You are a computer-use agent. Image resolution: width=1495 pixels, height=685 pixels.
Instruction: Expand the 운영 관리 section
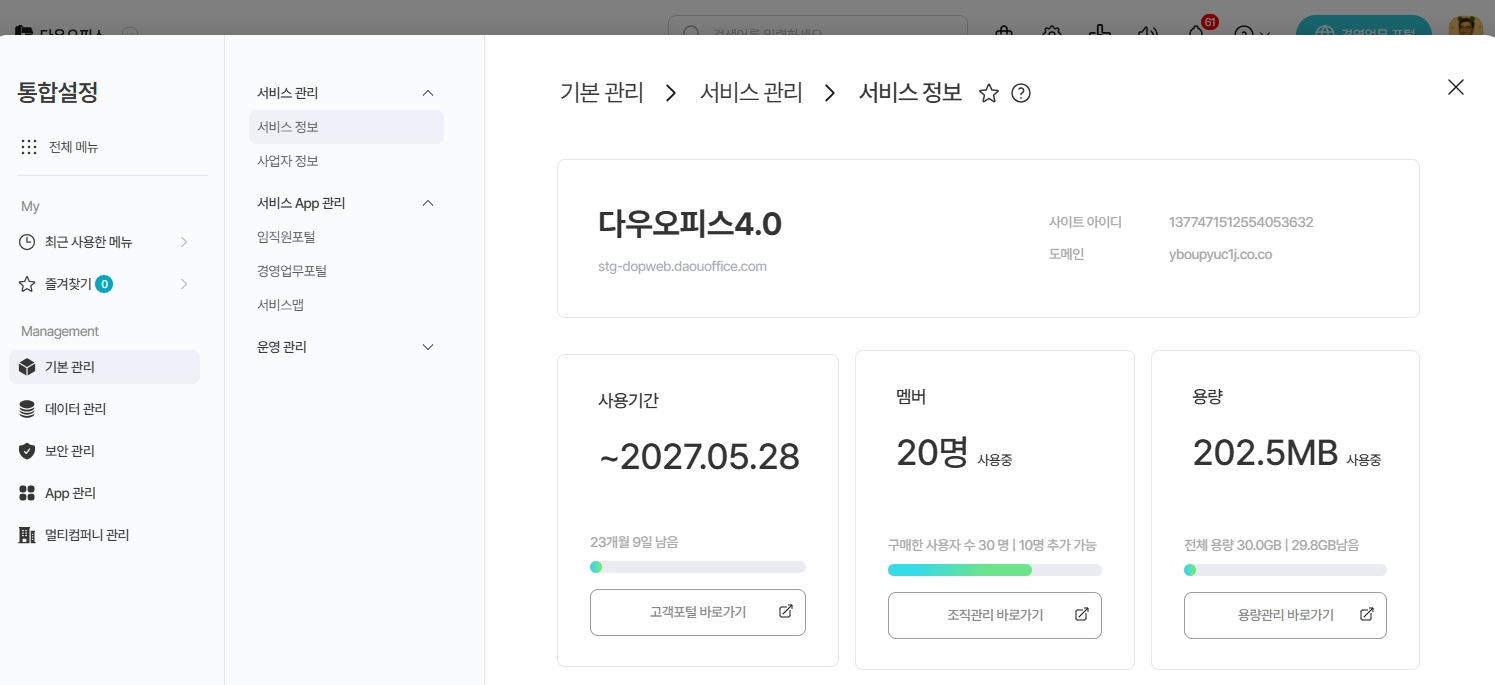coord(428,347)
